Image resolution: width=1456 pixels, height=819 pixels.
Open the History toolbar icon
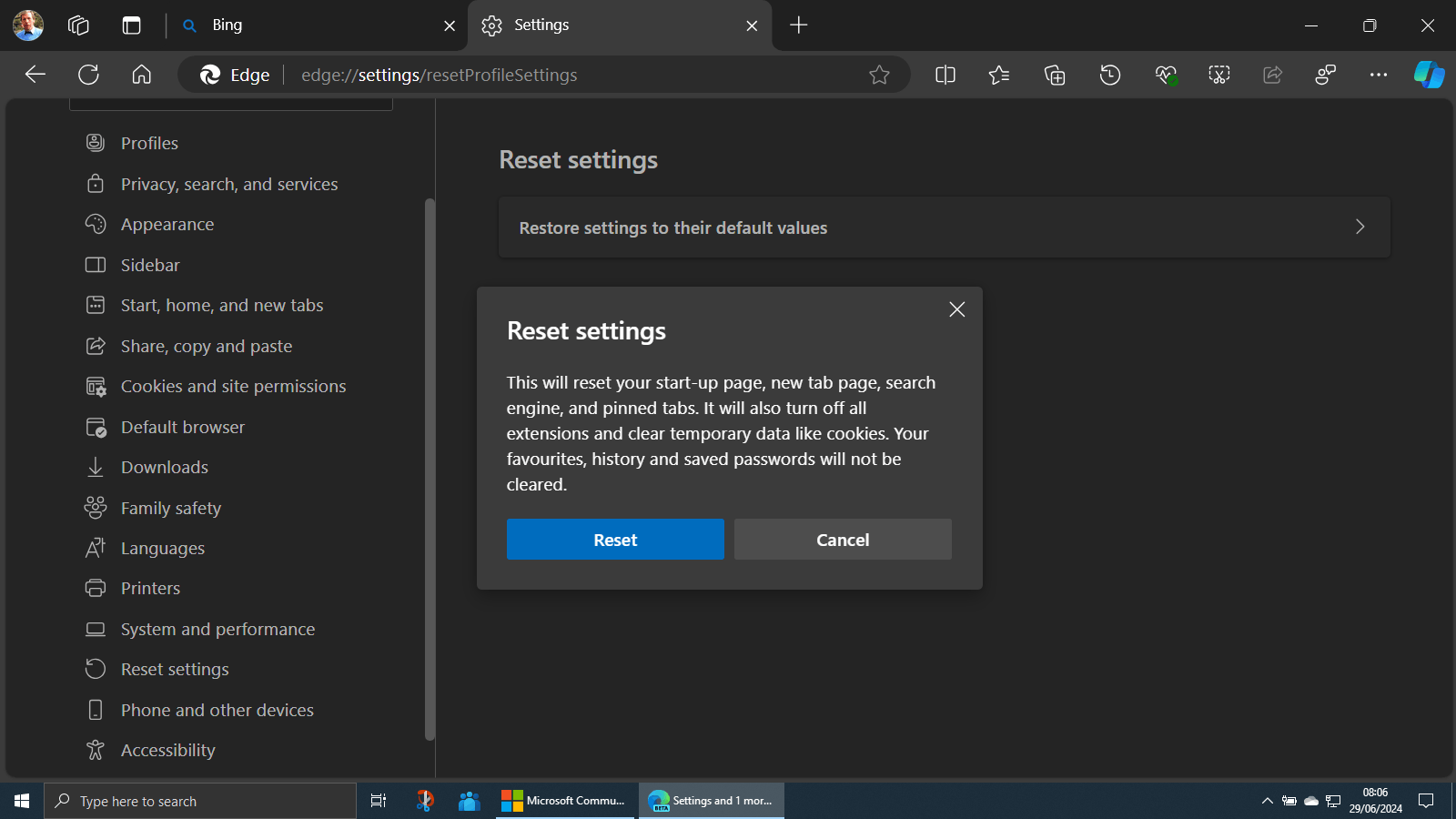pyautogui.click(x=1110, y=75)
